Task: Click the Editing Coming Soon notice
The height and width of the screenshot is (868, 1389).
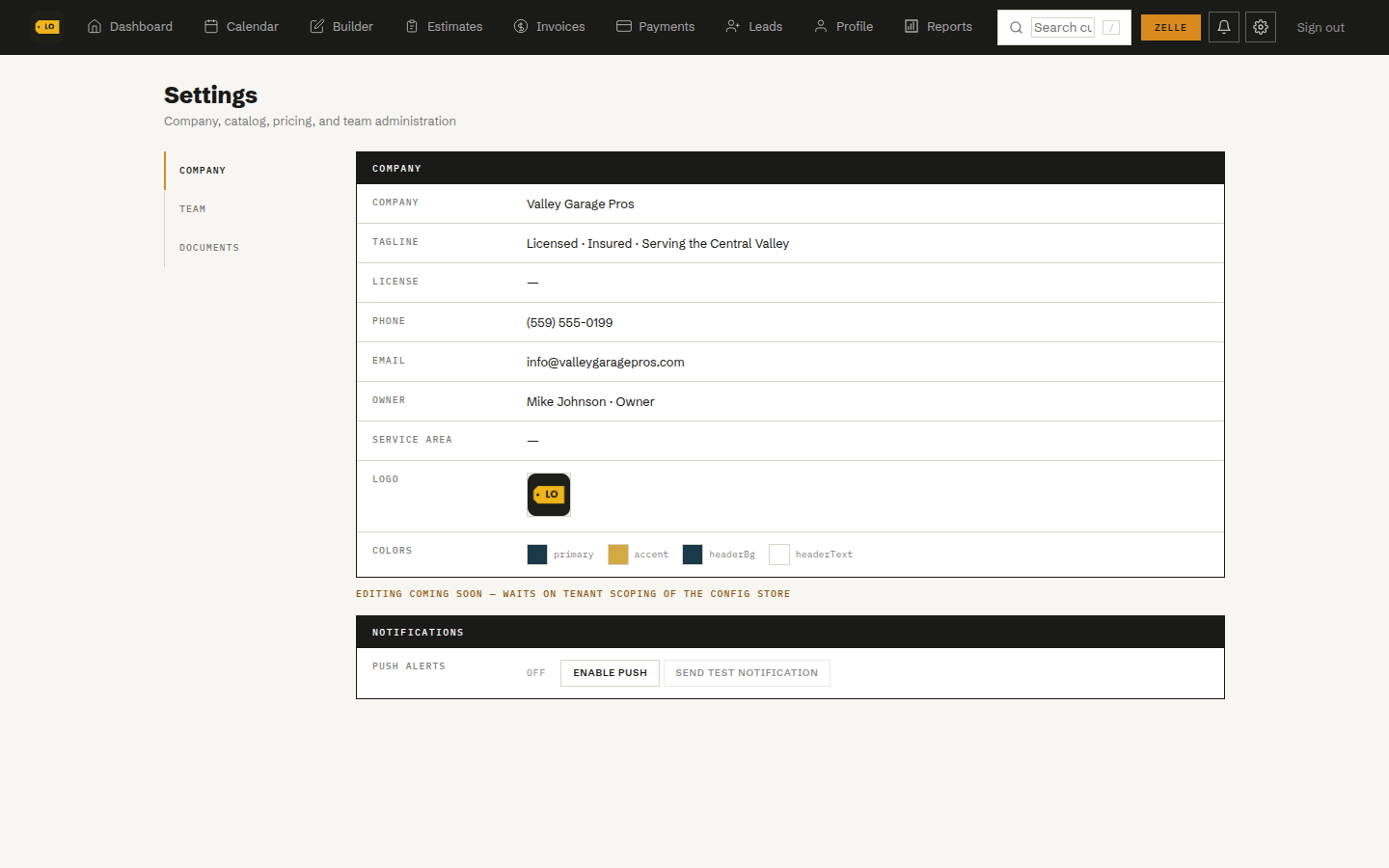Action: click(573, 594)
